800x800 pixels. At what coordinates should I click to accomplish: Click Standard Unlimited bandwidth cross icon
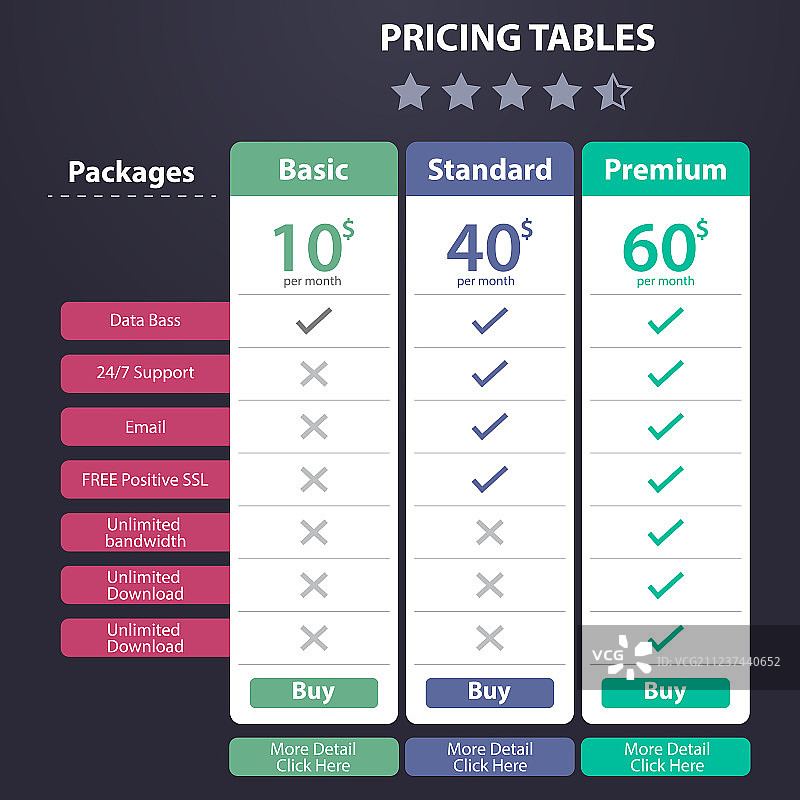click(489, 533)
